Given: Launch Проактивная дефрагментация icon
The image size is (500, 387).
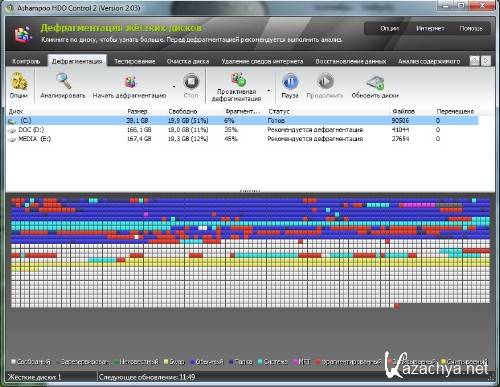Looking at the screenshot, I should (x=239, y=79).
